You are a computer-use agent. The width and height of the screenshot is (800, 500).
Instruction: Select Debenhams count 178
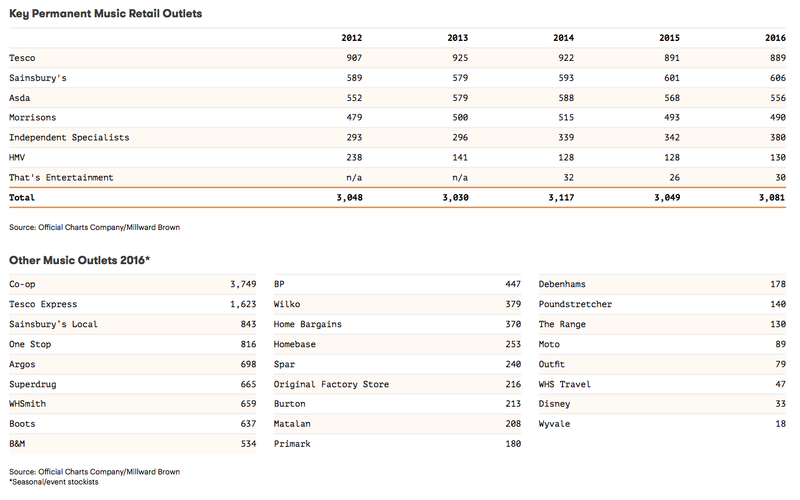click(778, 284)
